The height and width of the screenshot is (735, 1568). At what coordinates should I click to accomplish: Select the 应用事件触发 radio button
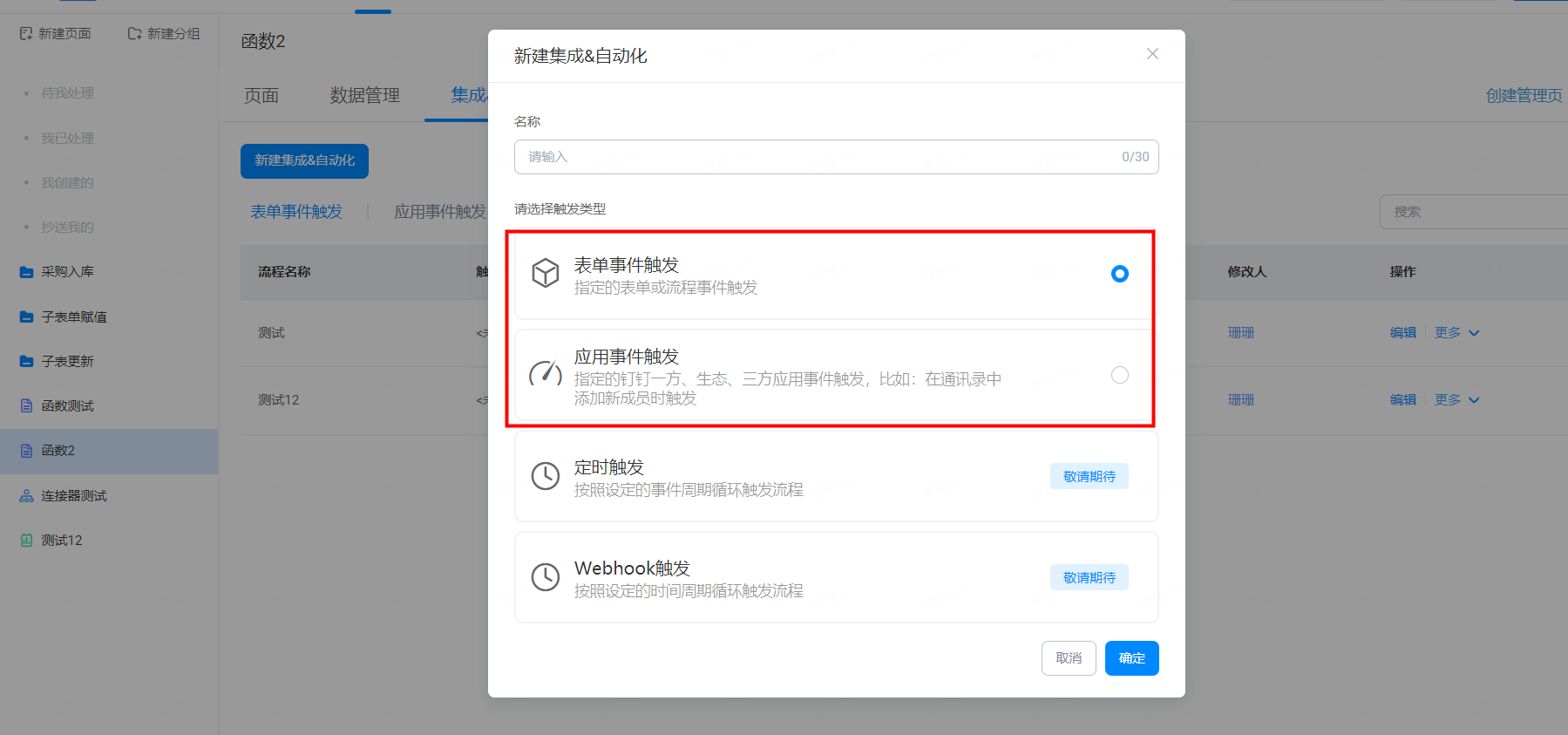(1120, 375)
